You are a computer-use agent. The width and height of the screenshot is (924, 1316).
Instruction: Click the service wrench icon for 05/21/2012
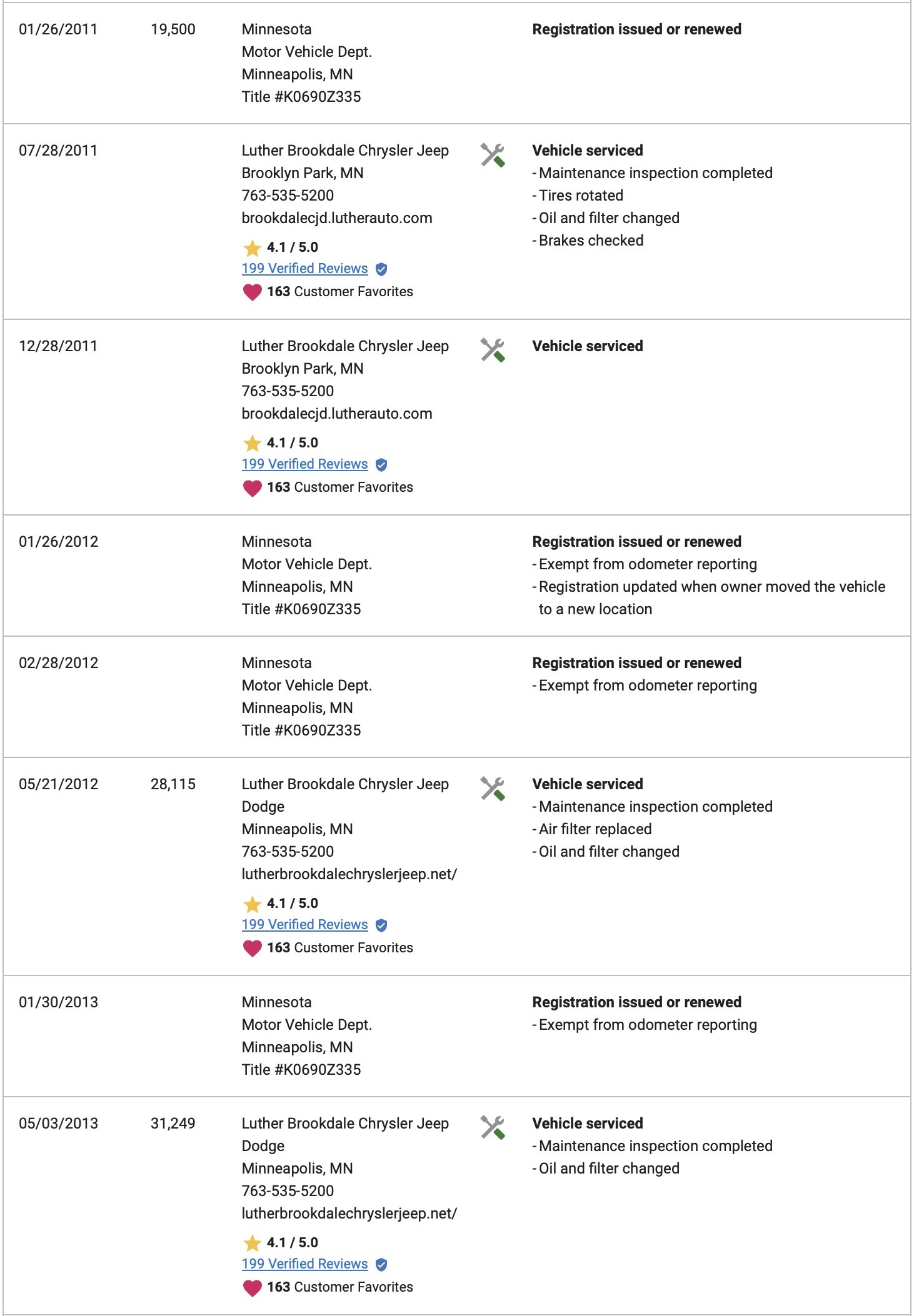tap(493, 789)
